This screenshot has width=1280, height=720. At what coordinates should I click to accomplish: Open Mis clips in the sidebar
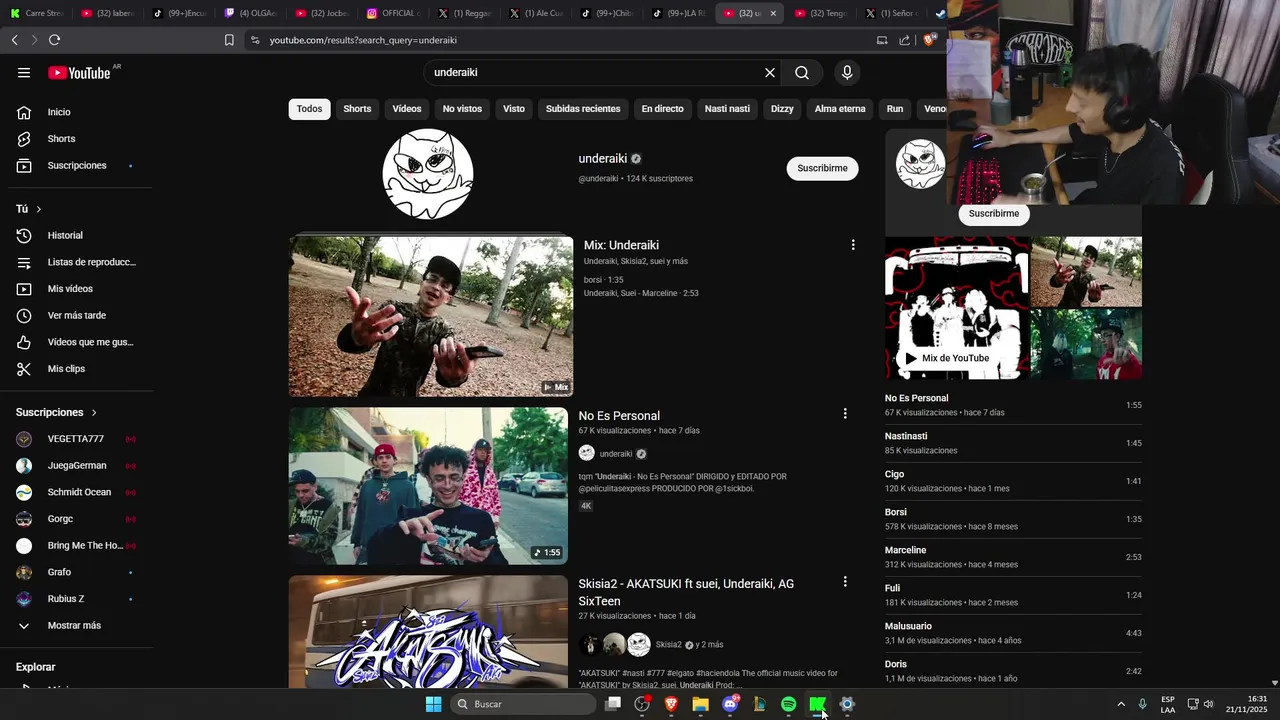[66, 369]
